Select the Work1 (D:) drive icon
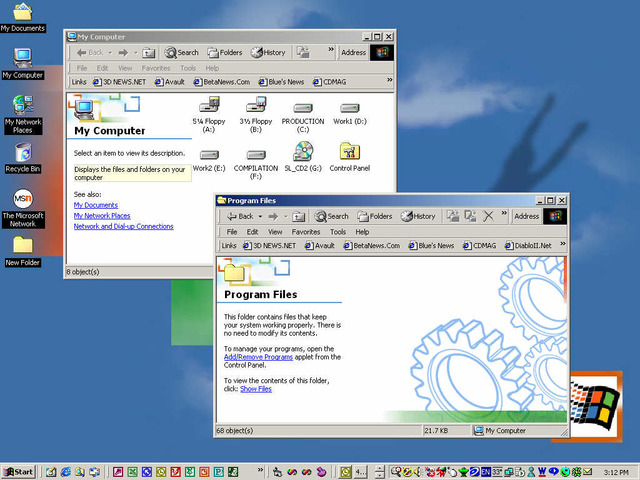Screen dimensions: 640x480 [x=350, y=108]
